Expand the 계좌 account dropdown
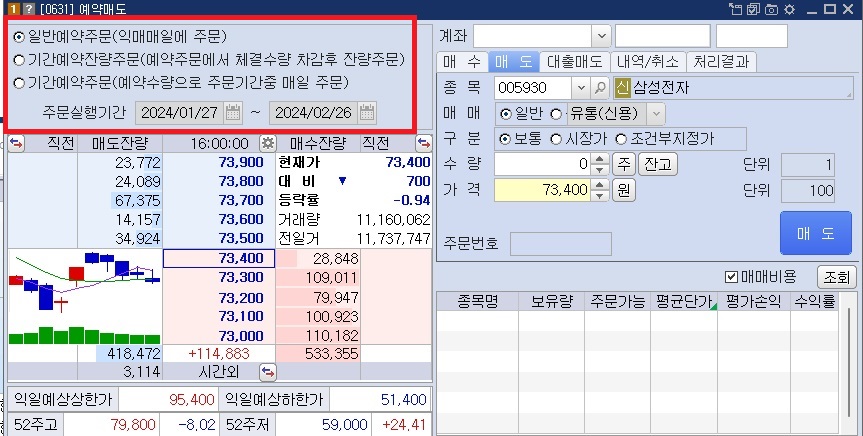 602,36
